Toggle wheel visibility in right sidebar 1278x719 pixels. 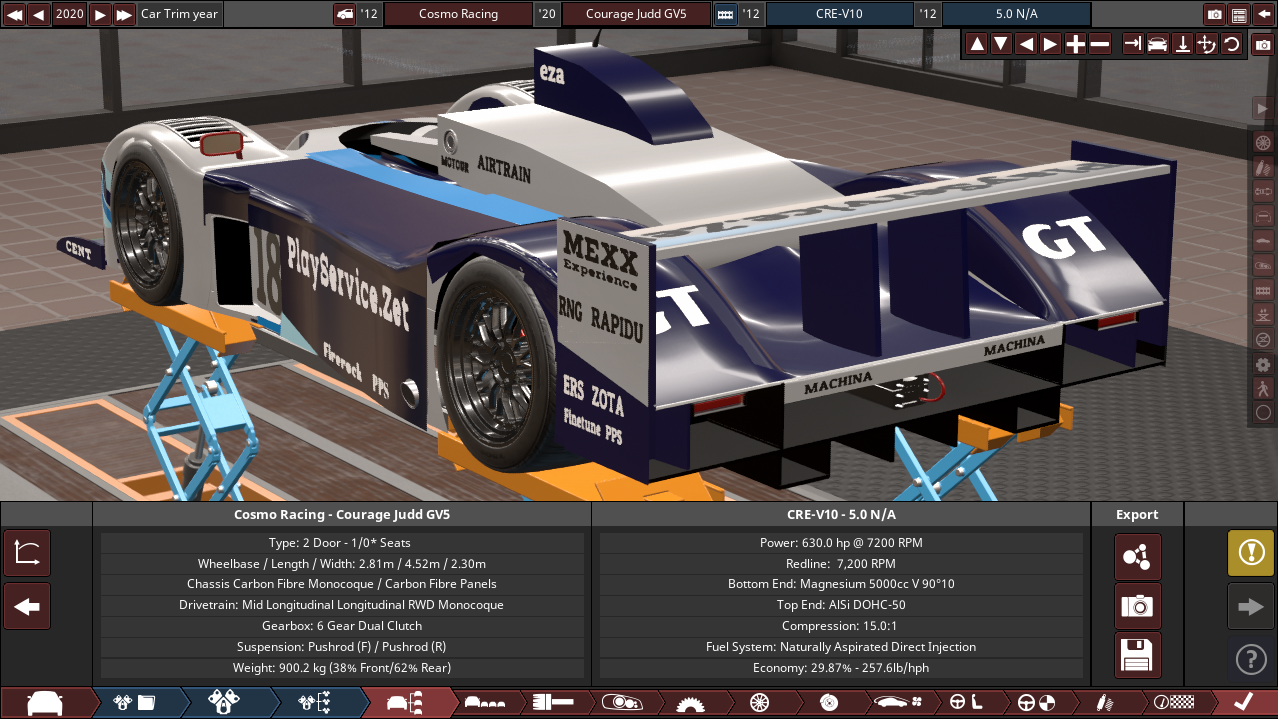pyautogui.click(x=1263, y=142)
